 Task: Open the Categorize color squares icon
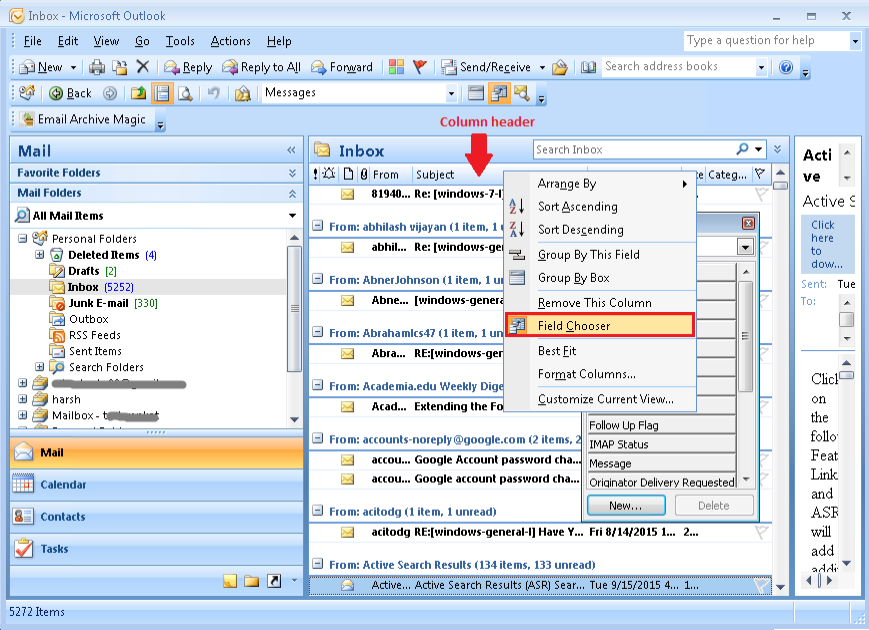(x=396, y=67)
